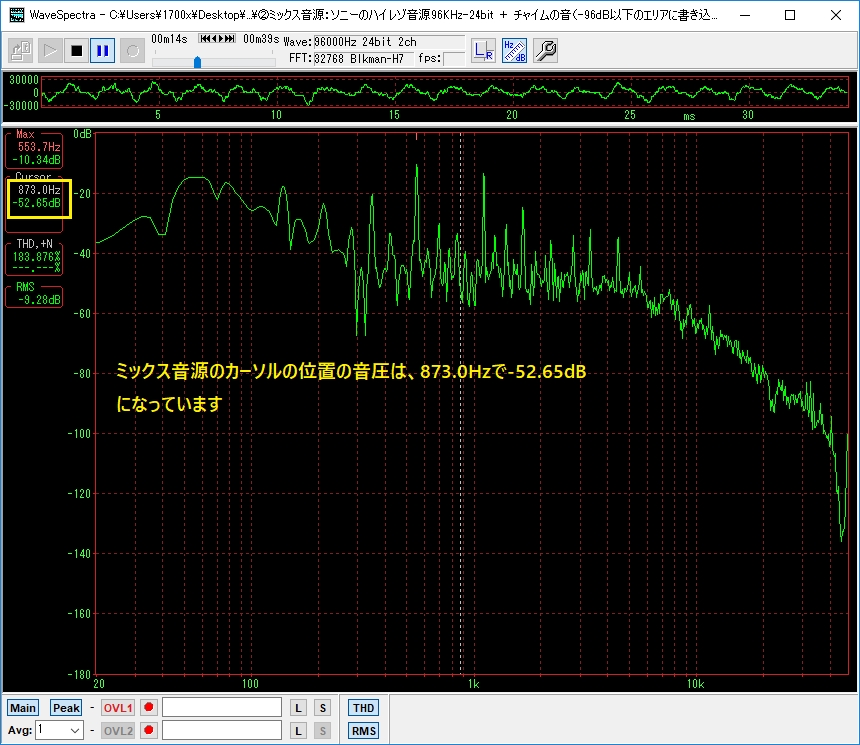Screen dimensions: 860x745
Task: Click the waveform display strip at top
Action: click(x=445, y=92)
